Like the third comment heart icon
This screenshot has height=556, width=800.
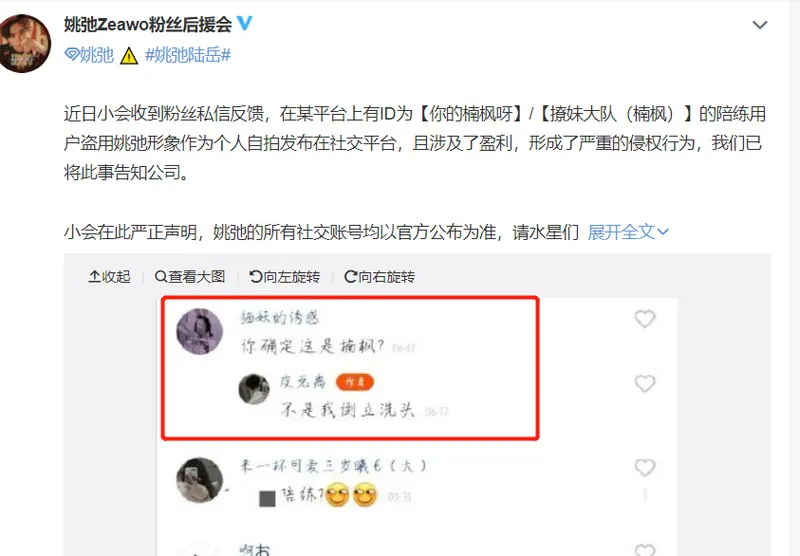point(645,467)
